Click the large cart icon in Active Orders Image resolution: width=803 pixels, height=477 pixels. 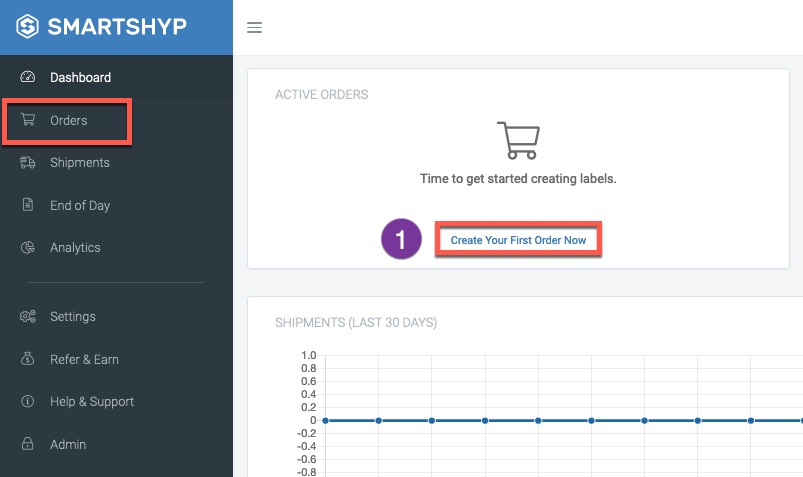(518, 140)
